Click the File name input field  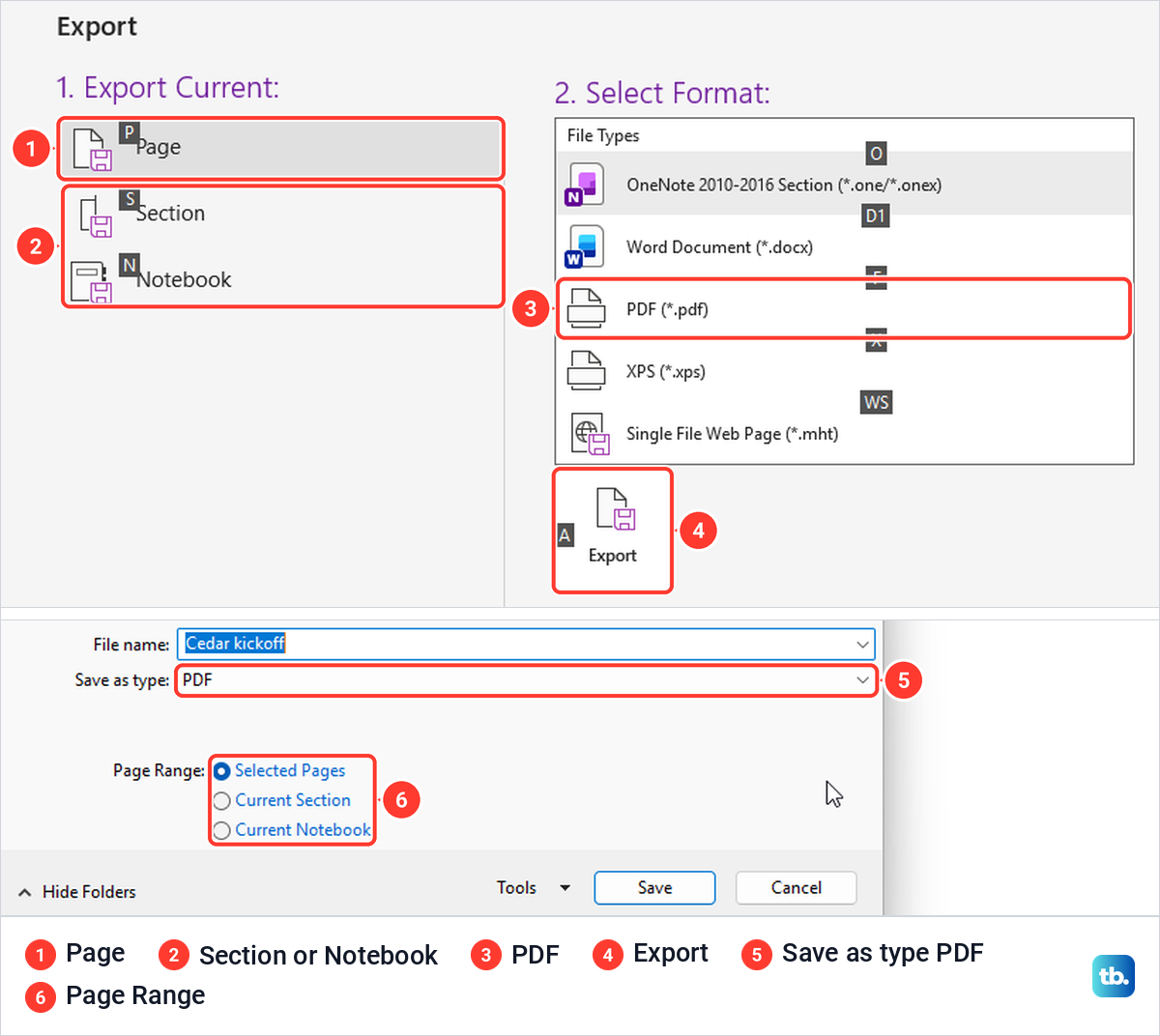pyautogui.click(x=526, y=644)
